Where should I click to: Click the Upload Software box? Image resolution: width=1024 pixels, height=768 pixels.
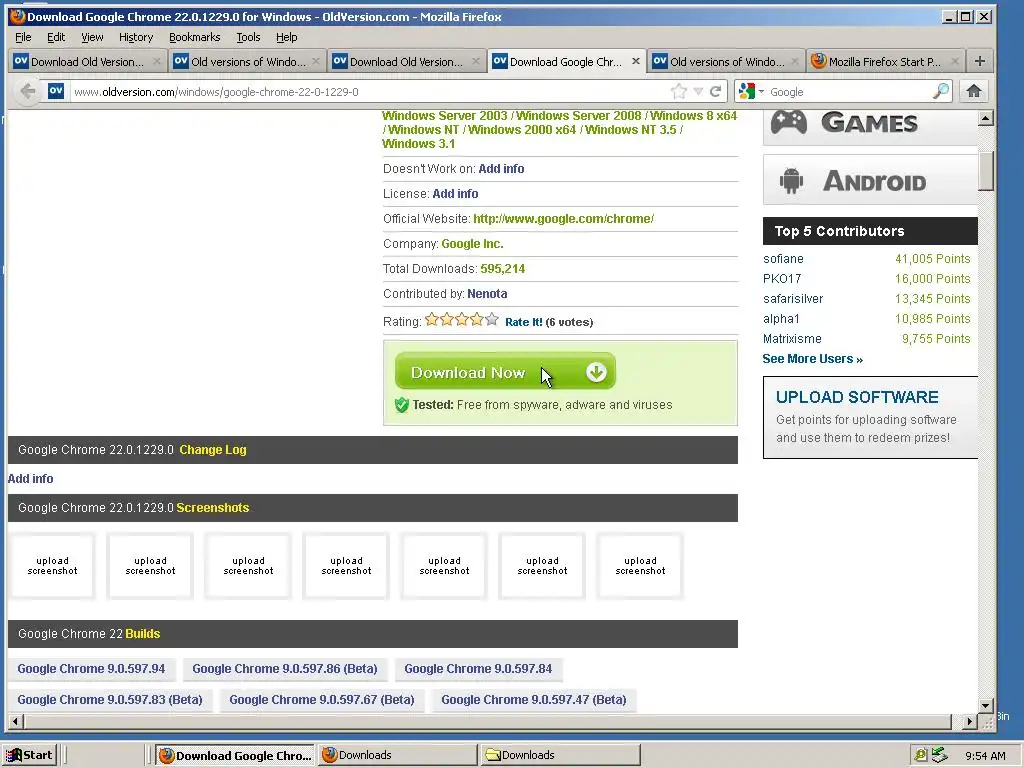click(870, 417)
